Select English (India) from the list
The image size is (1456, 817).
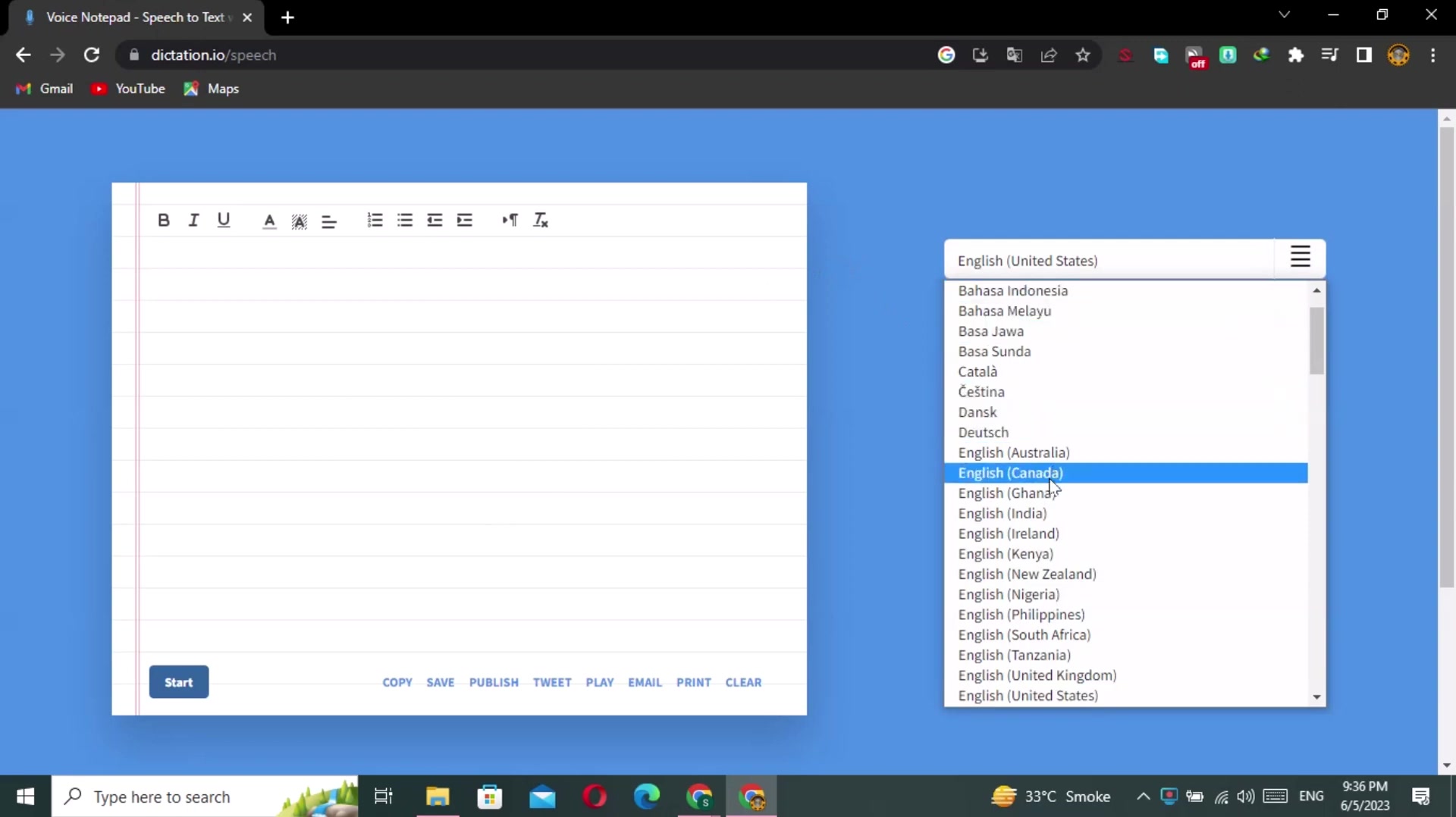pyautogui.click(x=1001, y=513)
